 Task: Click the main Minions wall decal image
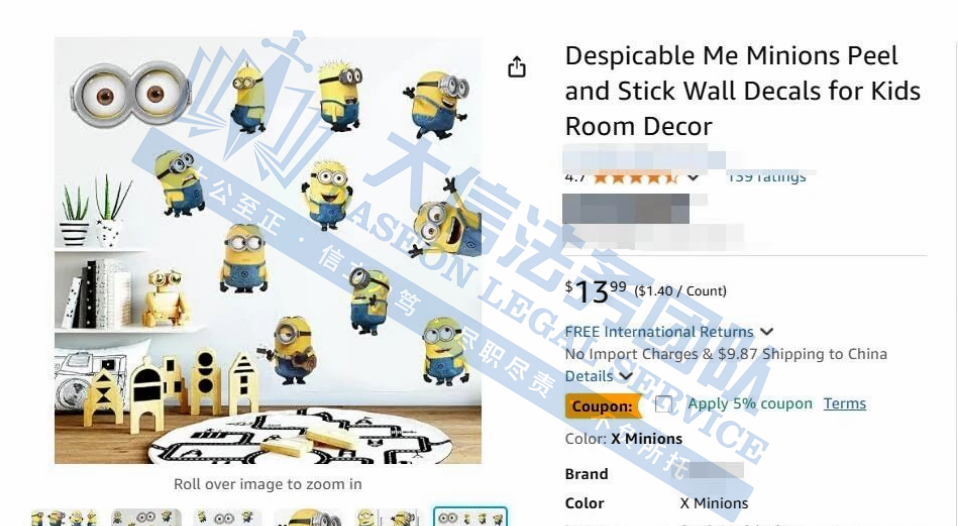pyautogui.click(x=268, y=250)
